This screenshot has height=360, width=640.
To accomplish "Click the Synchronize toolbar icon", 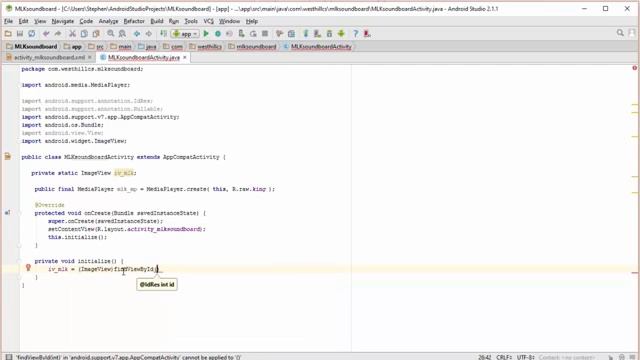I will 31,34.
